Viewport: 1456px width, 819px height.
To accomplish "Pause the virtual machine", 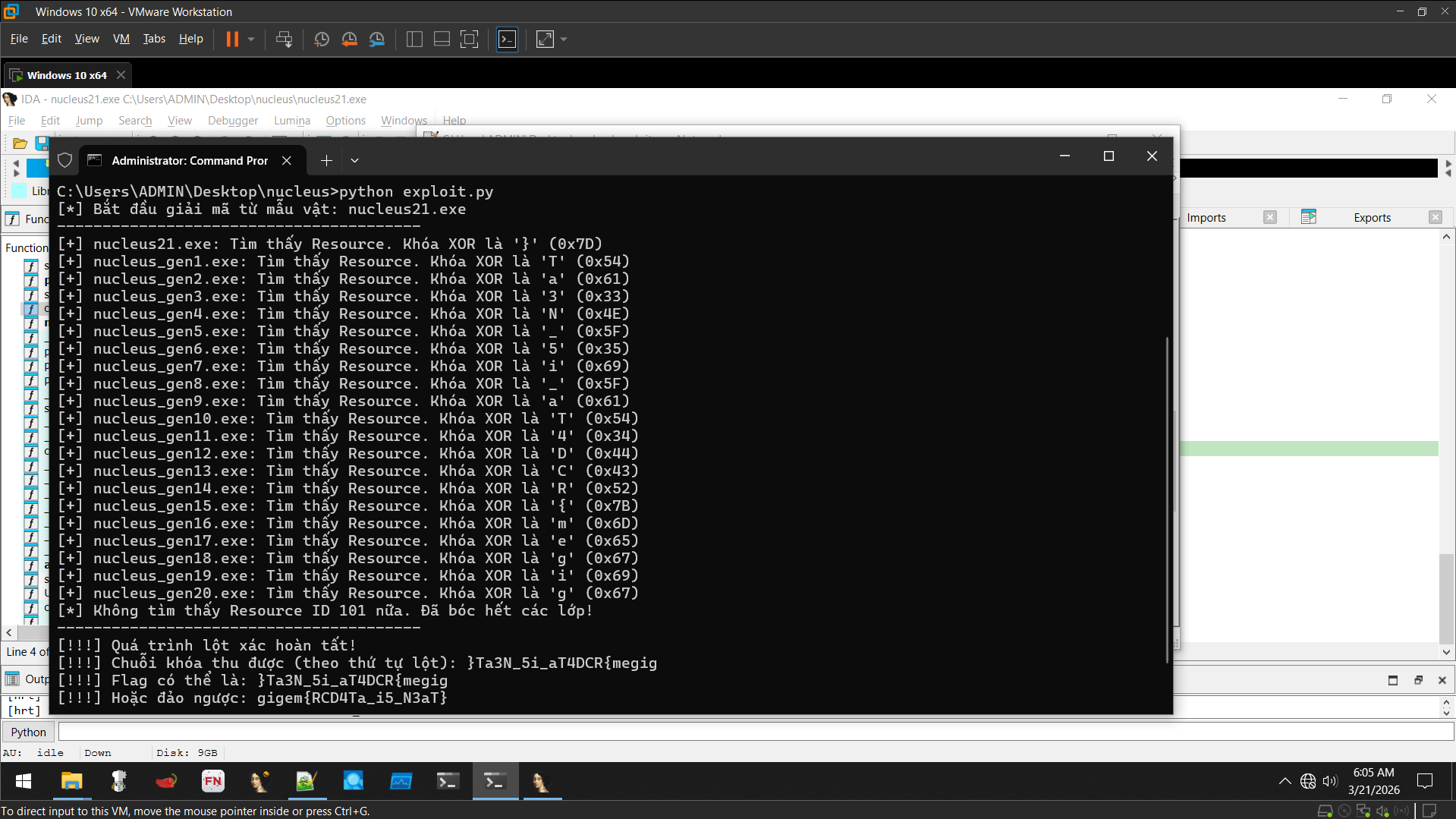I will [x=232, y=39].
